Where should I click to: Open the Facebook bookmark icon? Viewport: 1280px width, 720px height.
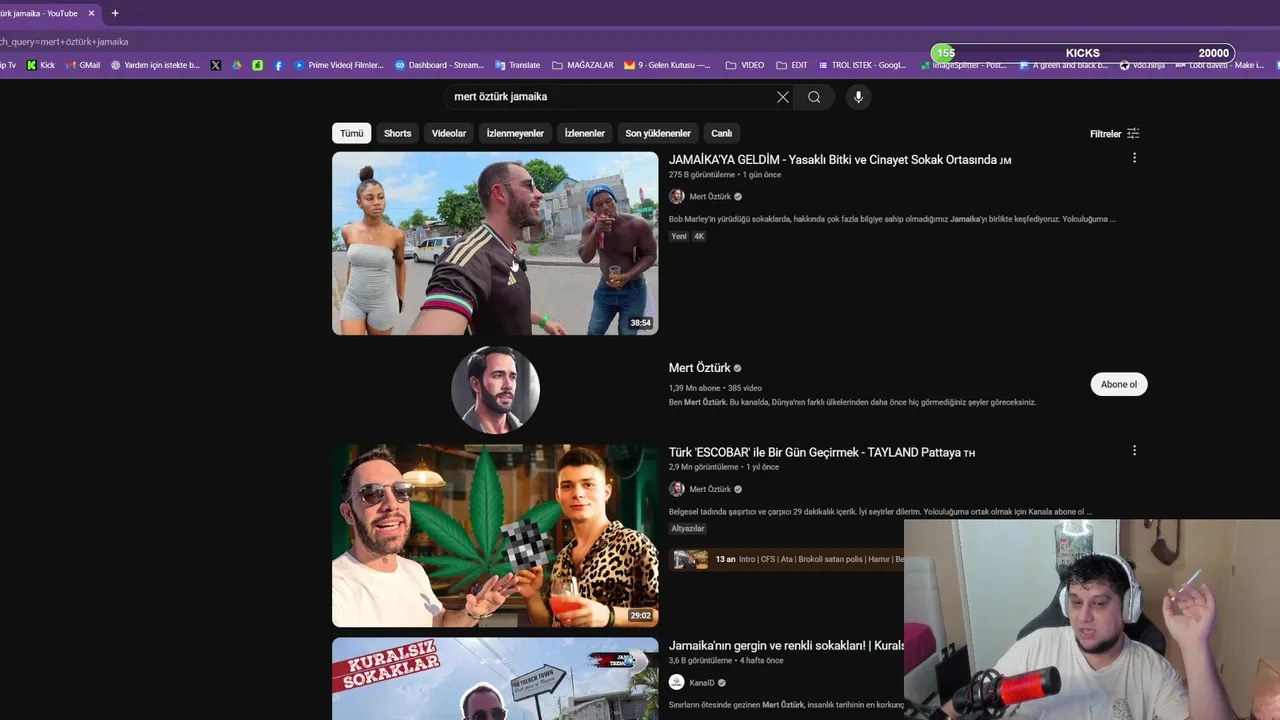(278, 65)
